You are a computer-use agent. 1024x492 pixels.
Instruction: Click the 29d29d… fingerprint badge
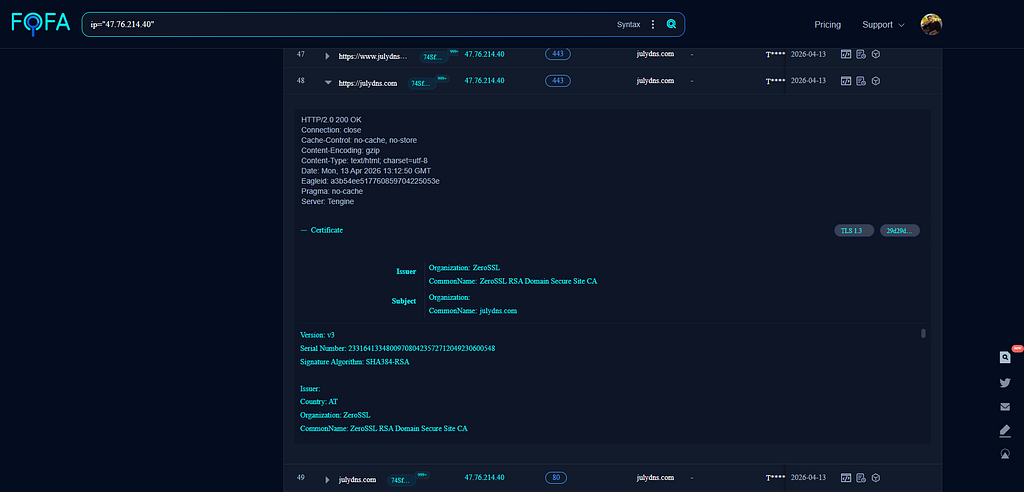tap(899, 231)
